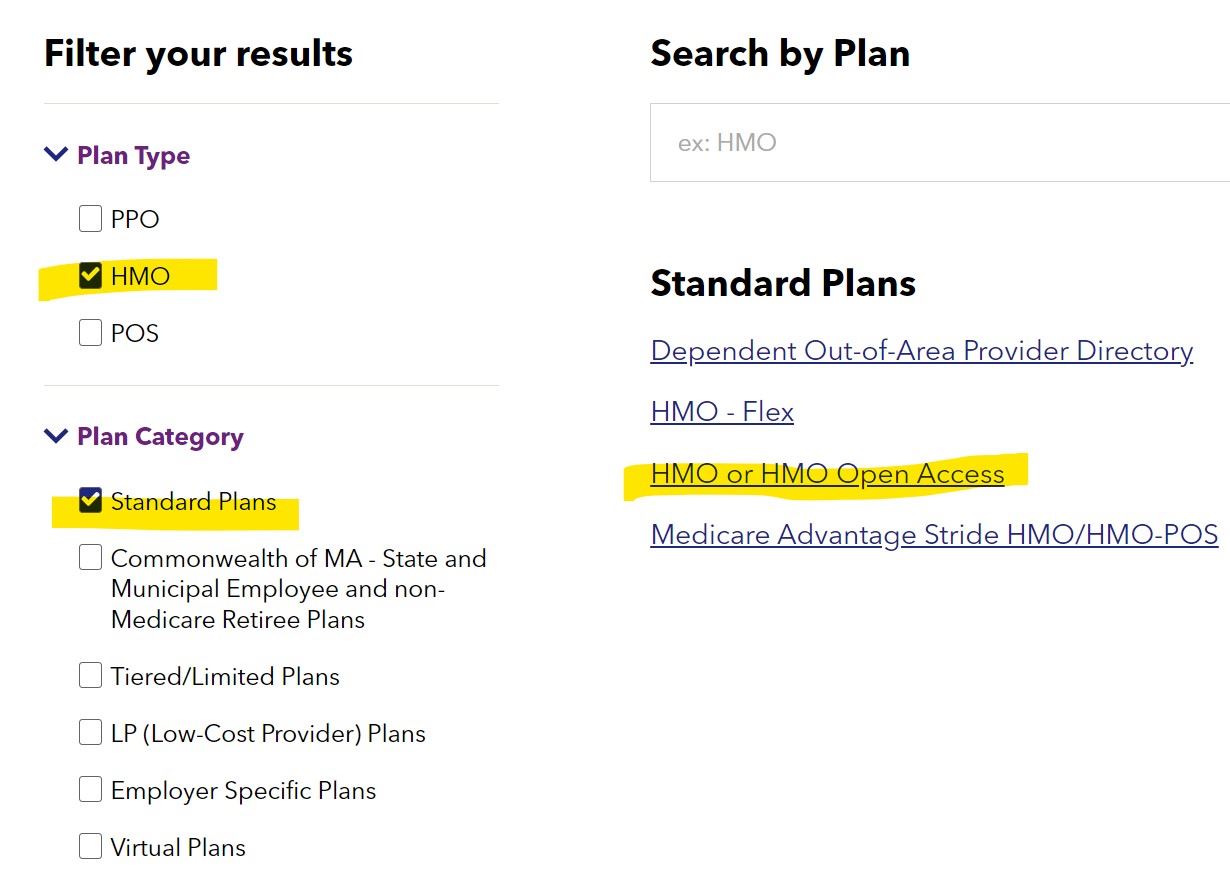Enable Commonwealth of MA employee plans filter
This screenshot has width=1230, height=885.
tap(90, 557)
